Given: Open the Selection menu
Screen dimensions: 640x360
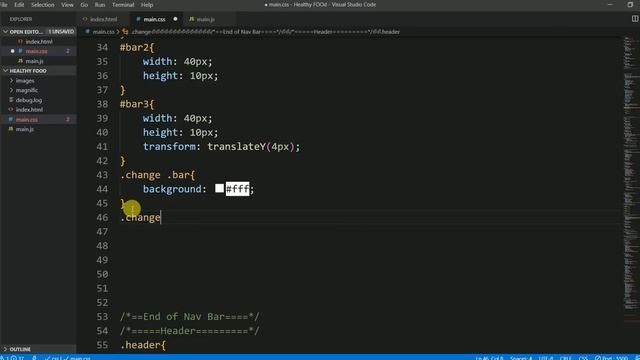Looking at the screenshot, I should point(43,5).
